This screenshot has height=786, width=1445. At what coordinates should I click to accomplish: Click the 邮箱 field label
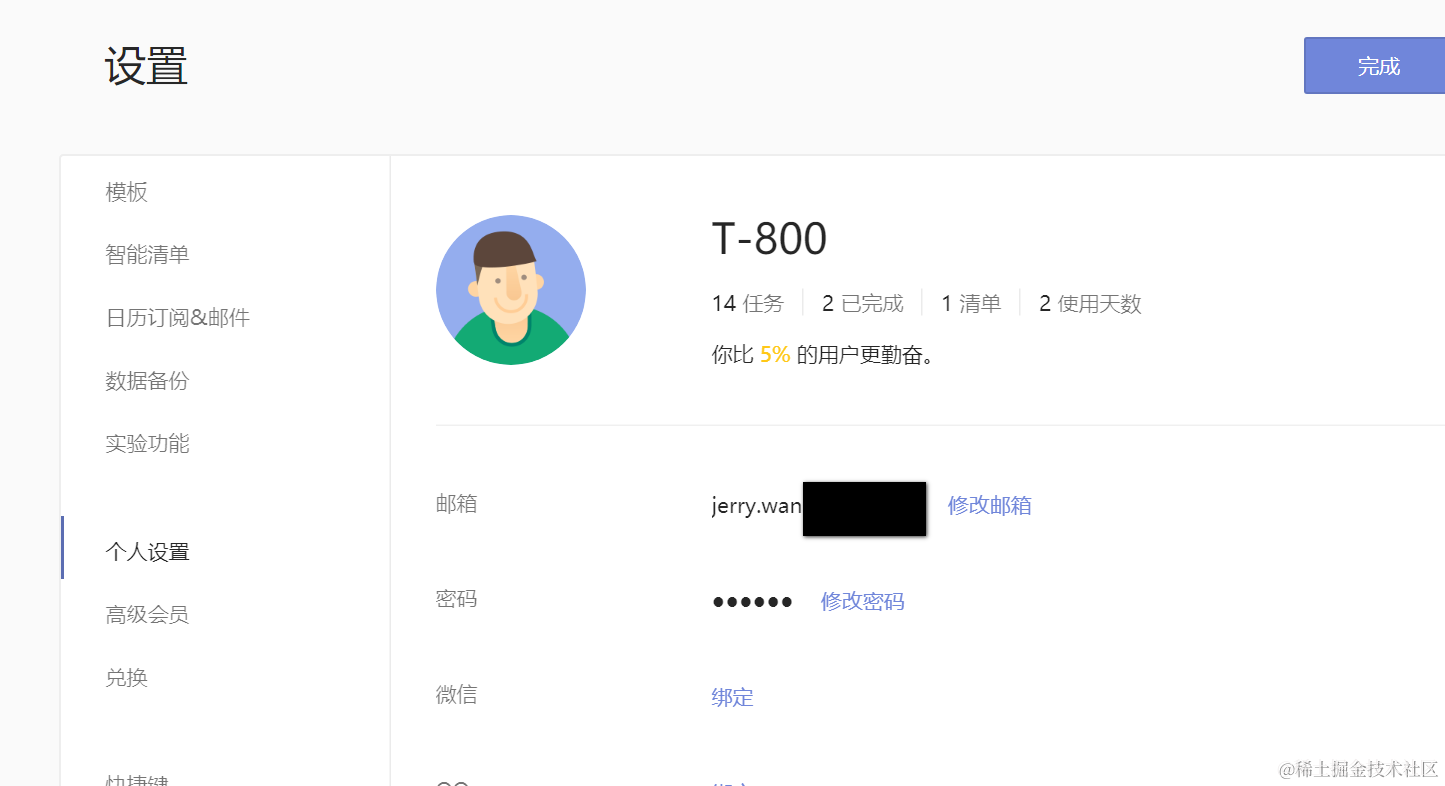tap(457, 504)
